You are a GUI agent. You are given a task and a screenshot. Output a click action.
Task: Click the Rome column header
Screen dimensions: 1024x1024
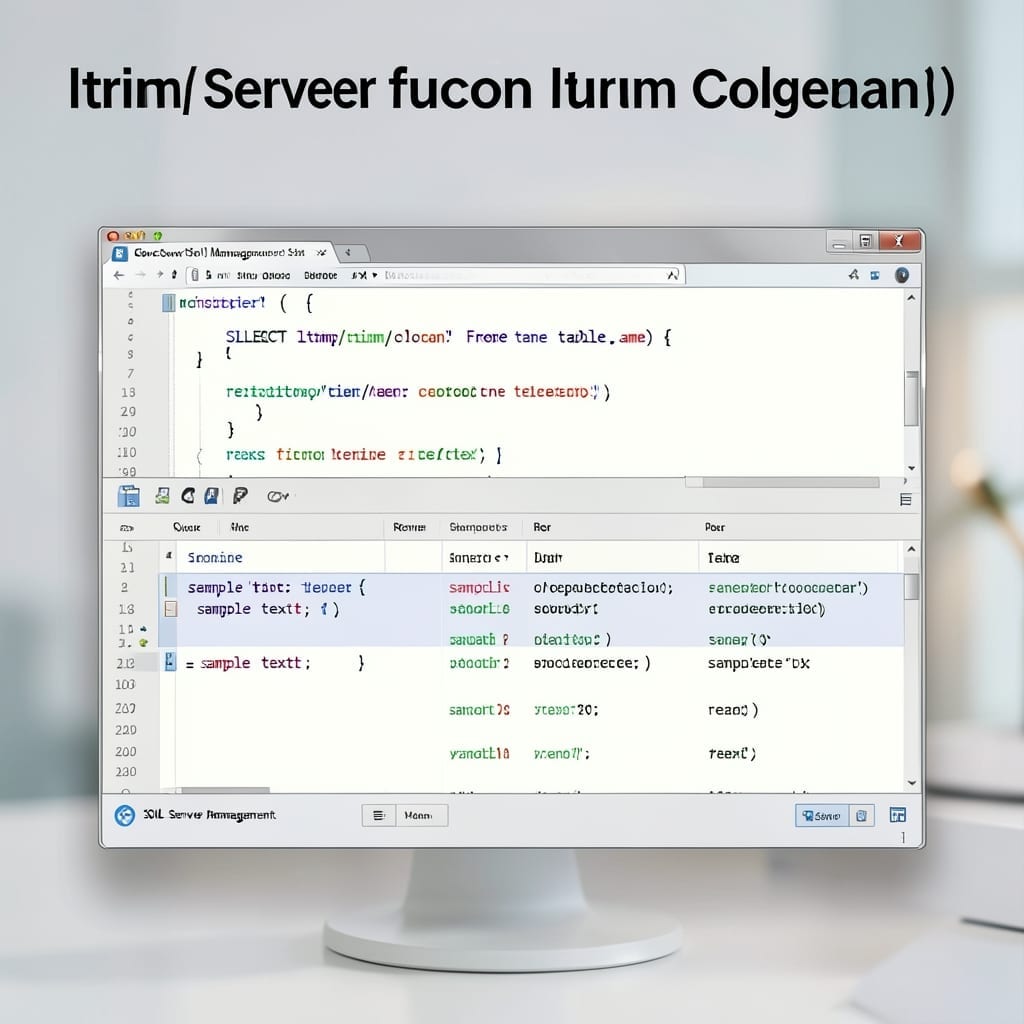(x=409, y=527)
